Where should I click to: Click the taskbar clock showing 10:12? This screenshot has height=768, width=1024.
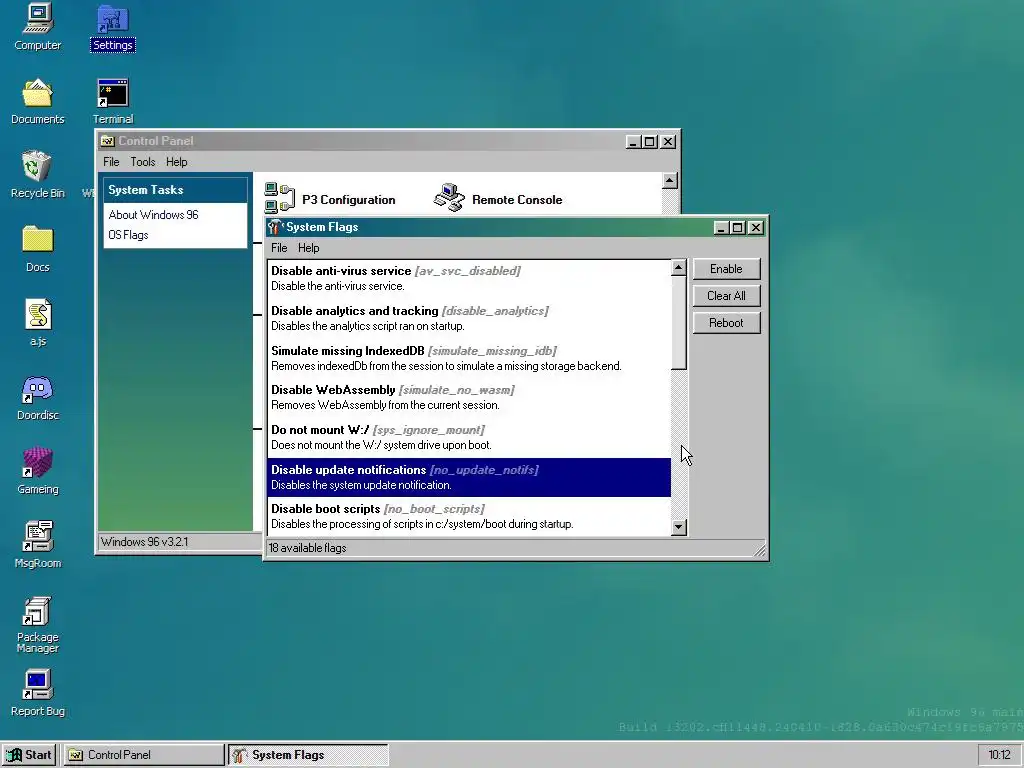(999, 755)
